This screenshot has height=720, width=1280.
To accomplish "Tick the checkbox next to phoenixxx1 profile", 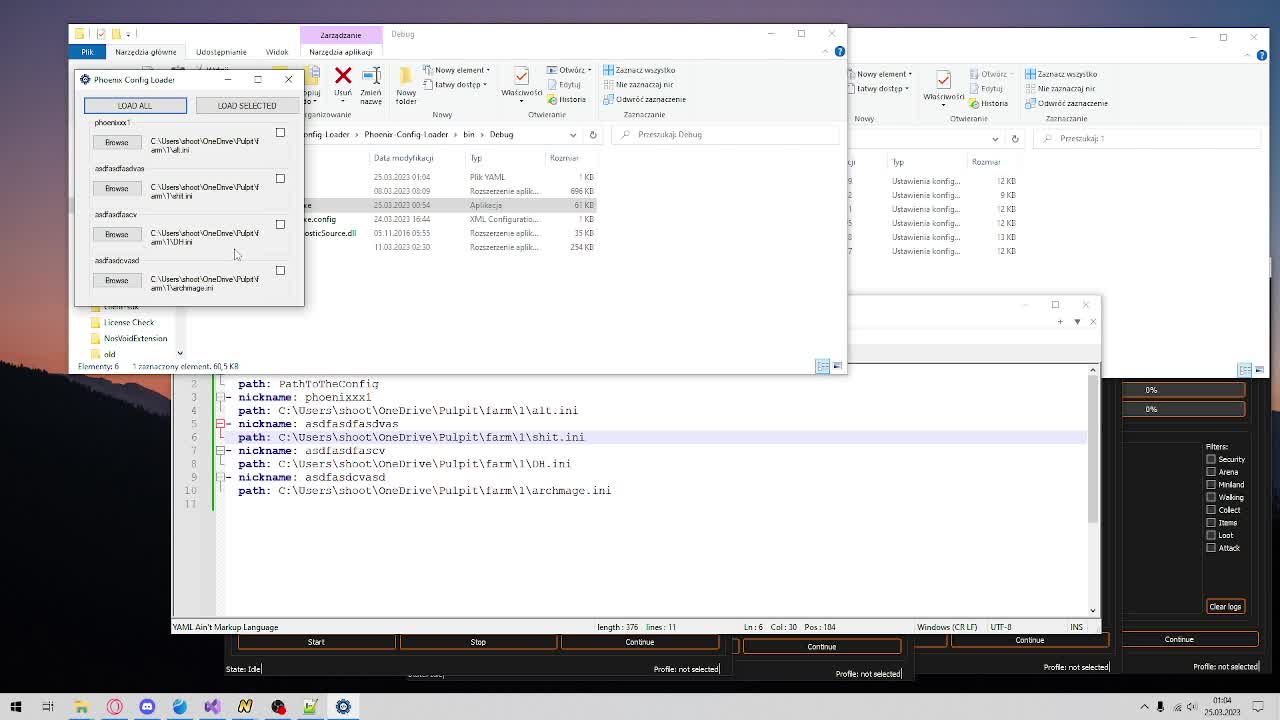I will [x=280, y=131].
